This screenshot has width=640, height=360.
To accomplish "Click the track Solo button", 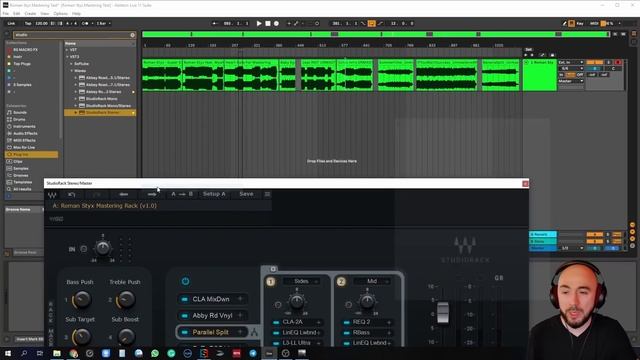I will (x=609, y=62).
